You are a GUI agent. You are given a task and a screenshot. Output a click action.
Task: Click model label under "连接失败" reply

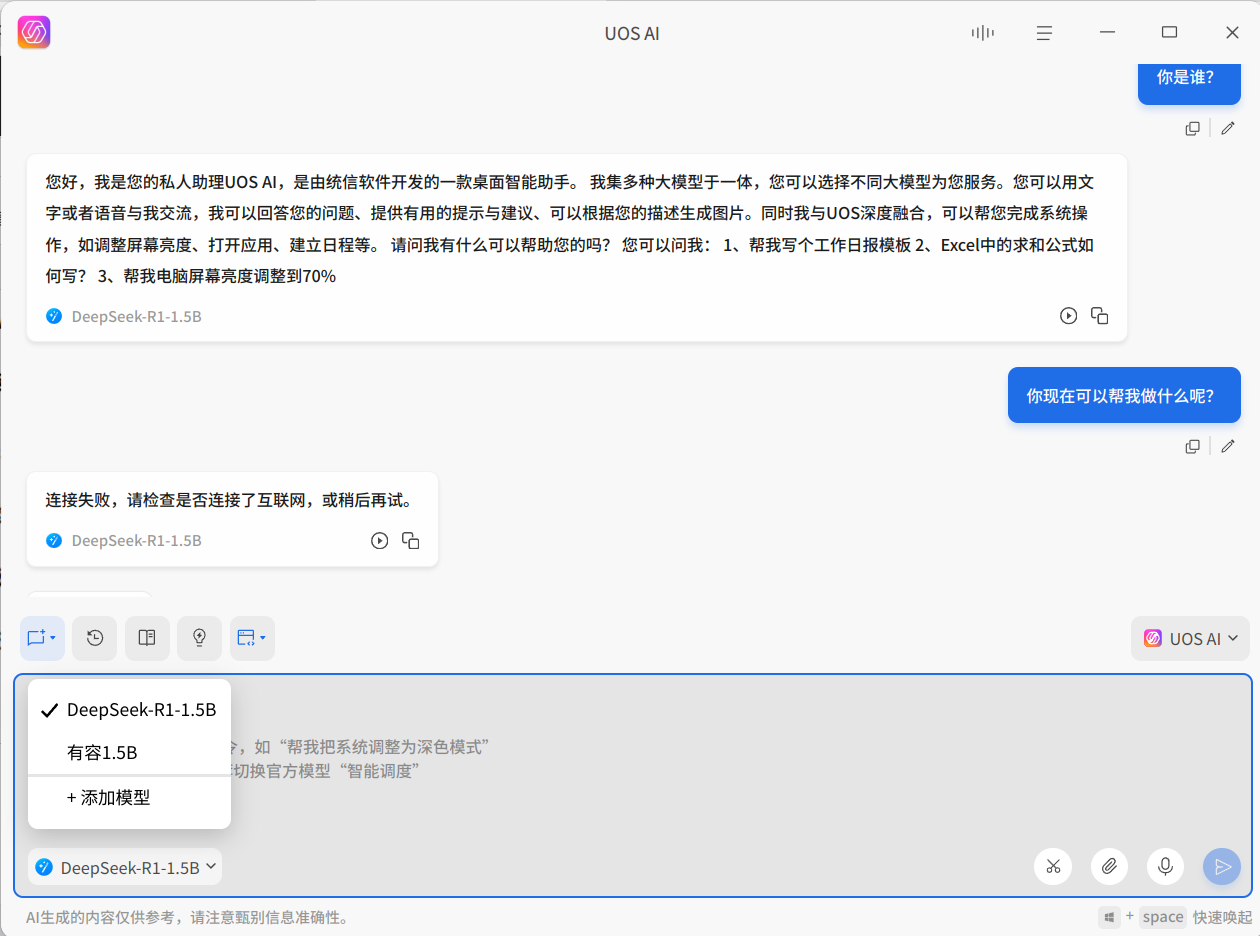pos(136,541)
